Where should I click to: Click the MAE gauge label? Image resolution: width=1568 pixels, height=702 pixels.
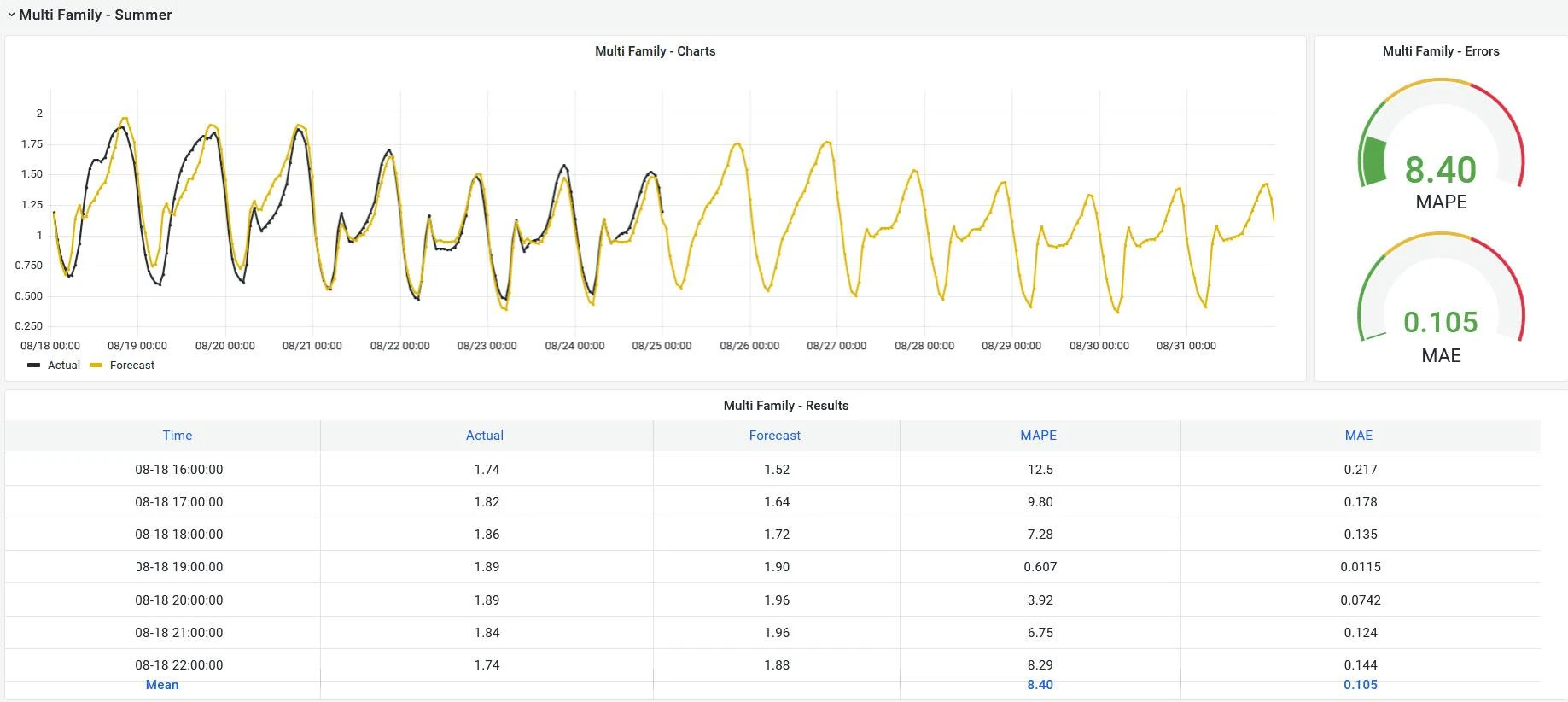(1441, 356)
